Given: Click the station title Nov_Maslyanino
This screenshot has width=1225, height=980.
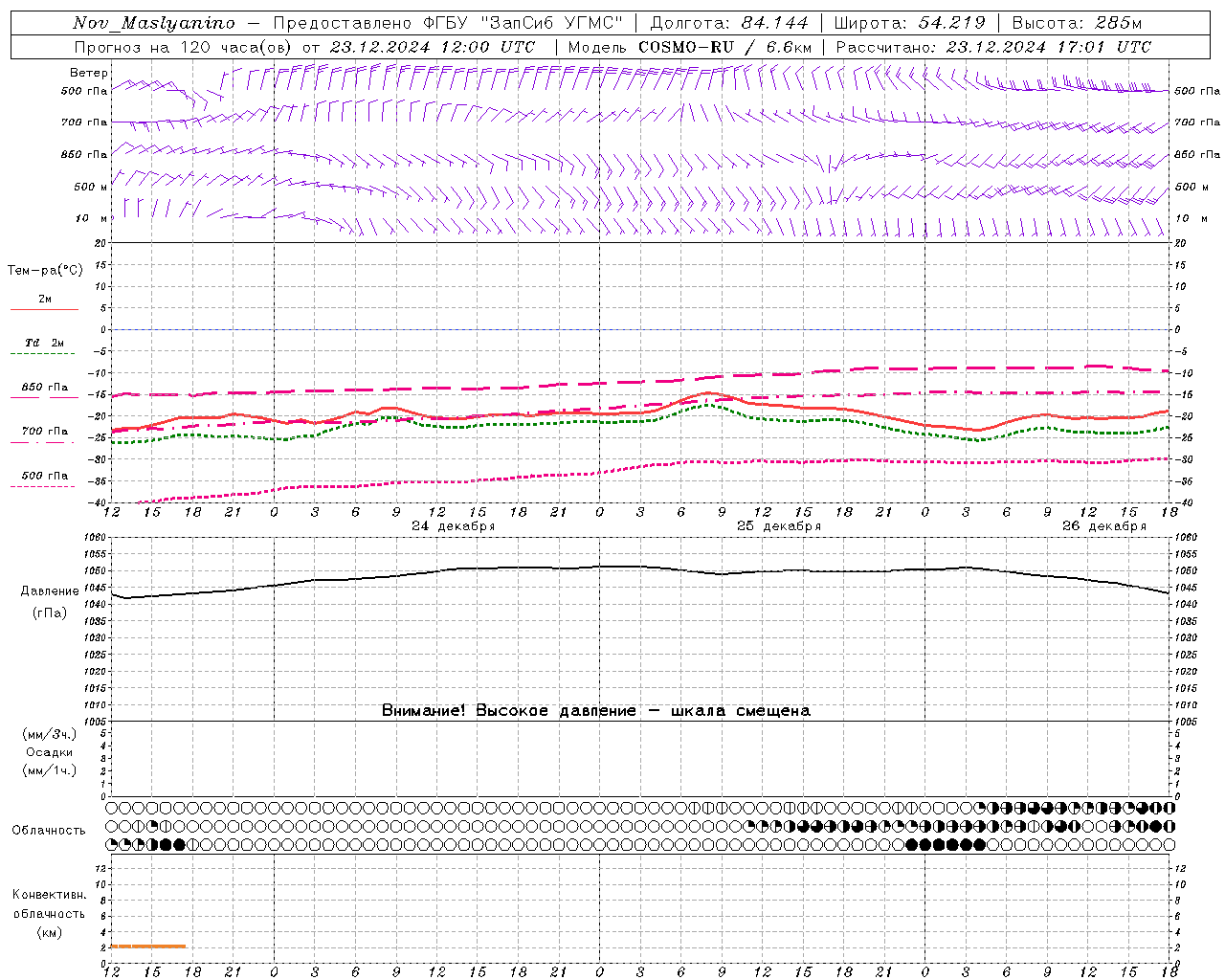Looking at the screenshot, I should 154,23.
